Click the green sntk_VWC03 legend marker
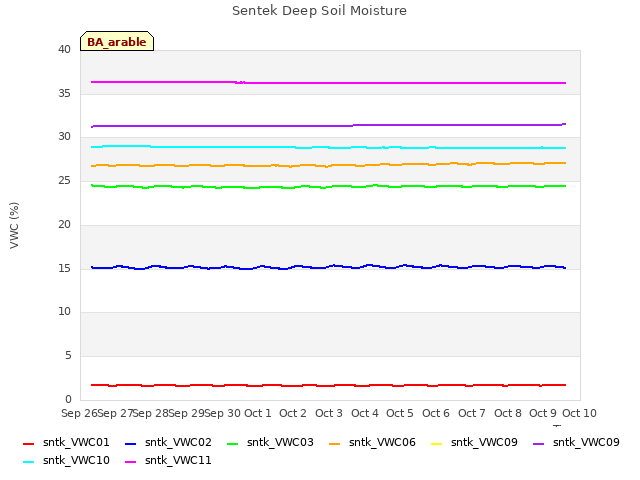 (232, 444)
